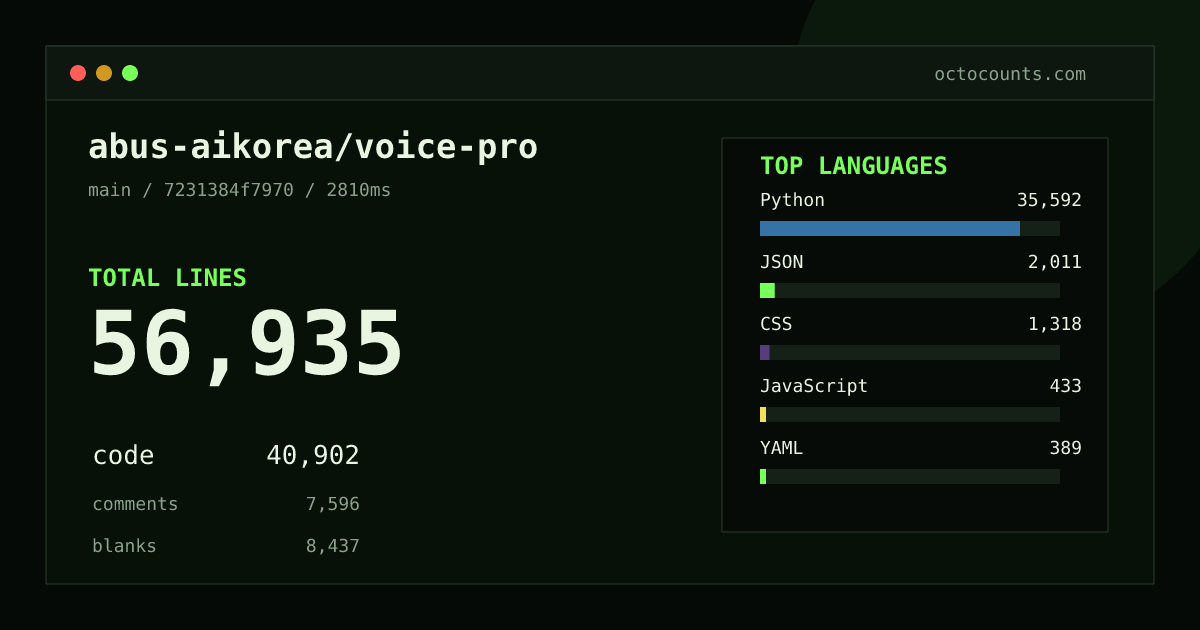This screenshot has height=630, width=1200.
Task: Select the blanks value 8,437
Action: click(x=333, y=546)
